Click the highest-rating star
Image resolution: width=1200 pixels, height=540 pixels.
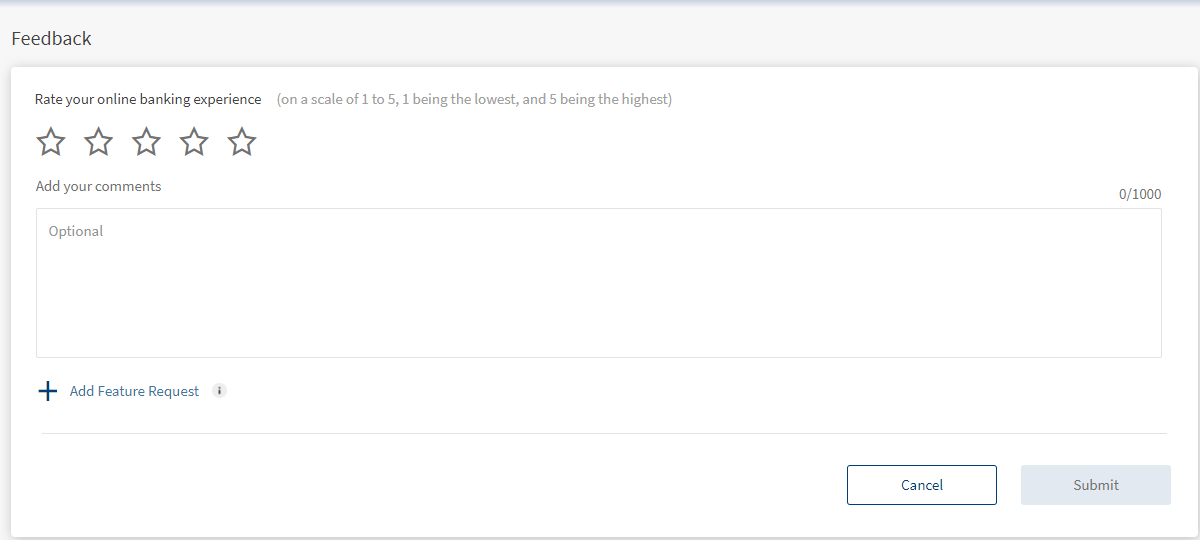[x=242, y=142]
